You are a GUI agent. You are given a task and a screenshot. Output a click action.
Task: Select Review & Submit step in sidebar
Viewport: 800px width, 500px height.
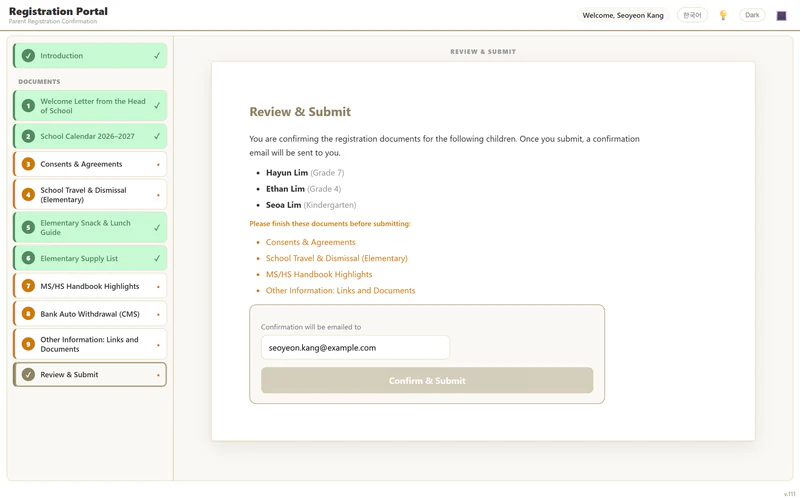click(90, 374)
